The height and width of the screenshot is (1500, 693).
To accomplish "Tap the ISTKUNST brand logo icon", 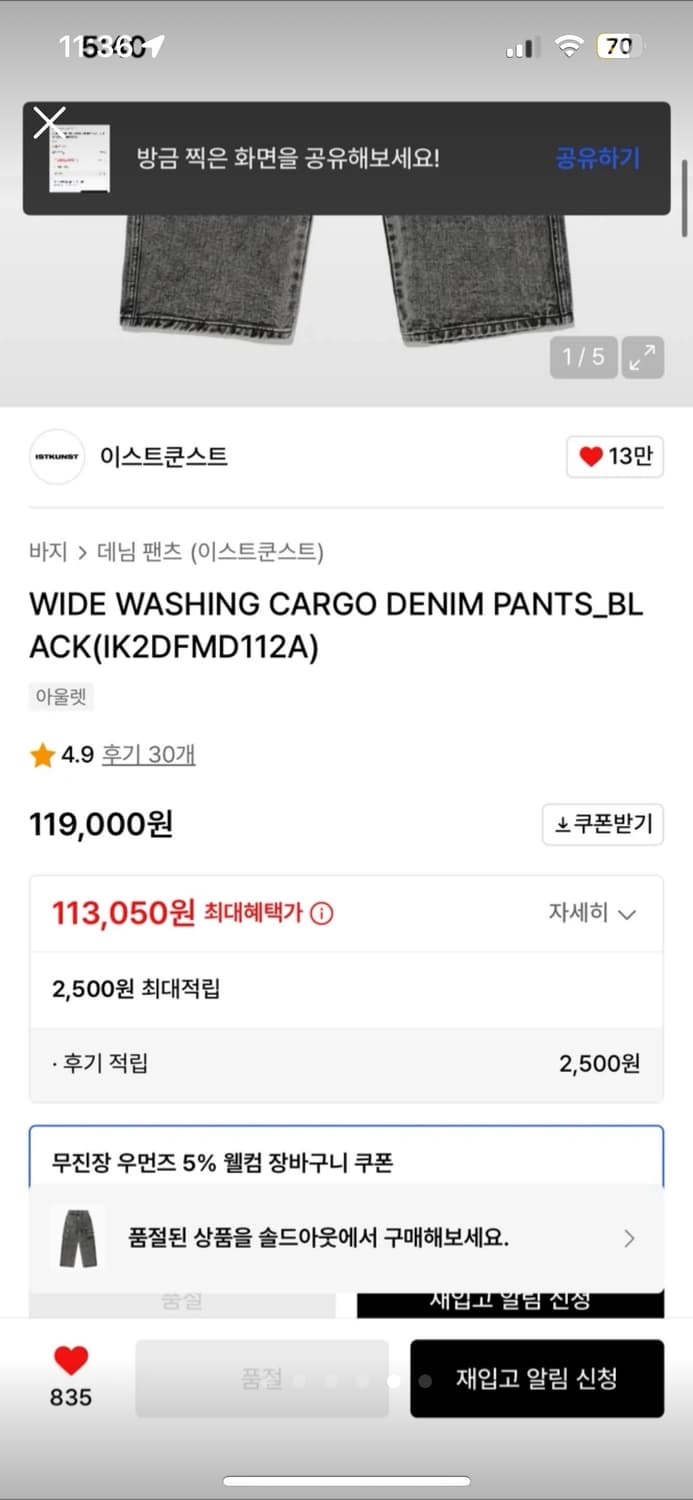I will click(56, 456).
